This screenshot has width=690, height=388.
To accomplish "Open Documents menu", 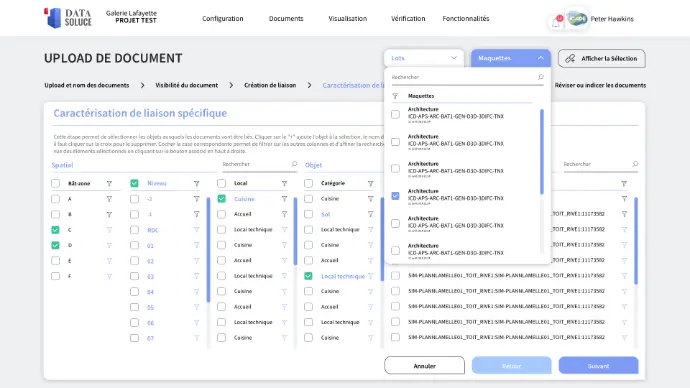I will [286, 18].
